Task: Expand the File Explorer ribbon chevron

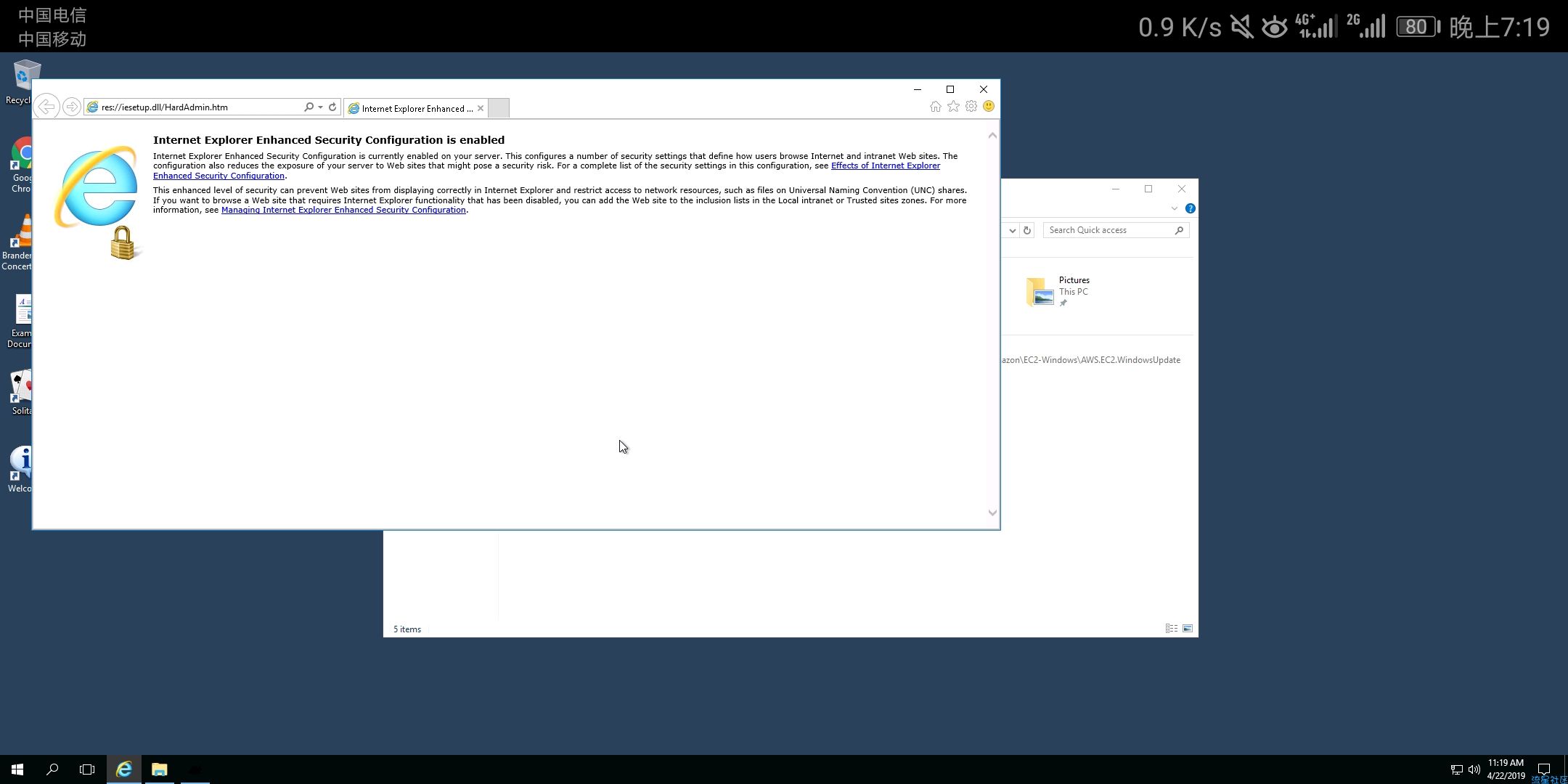Action: tap(1174, 208)
